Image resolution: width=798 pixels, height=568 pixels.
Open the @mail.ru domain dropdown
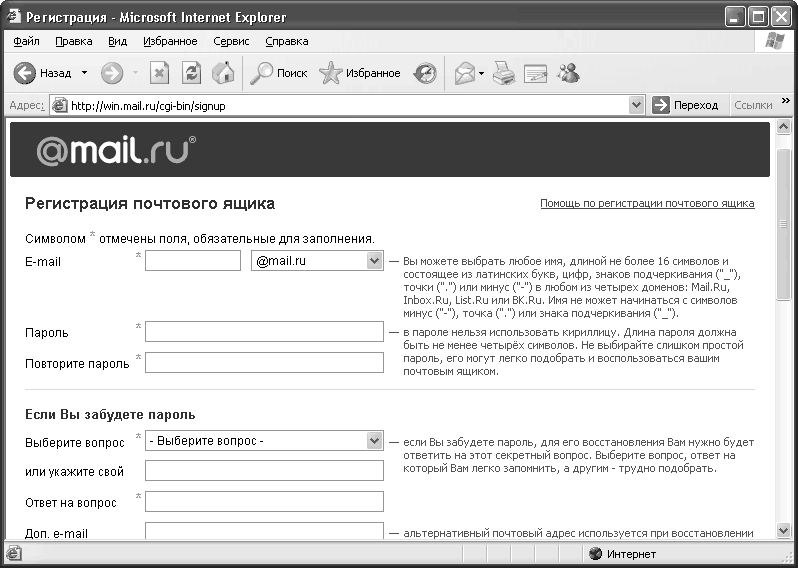pos(317,261)
